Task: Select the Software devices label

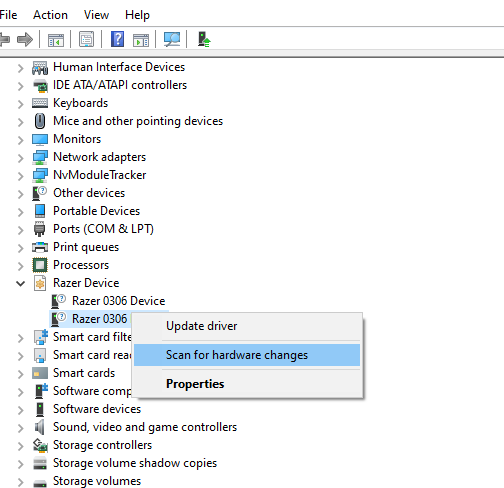Action: (x=97, y=409)
